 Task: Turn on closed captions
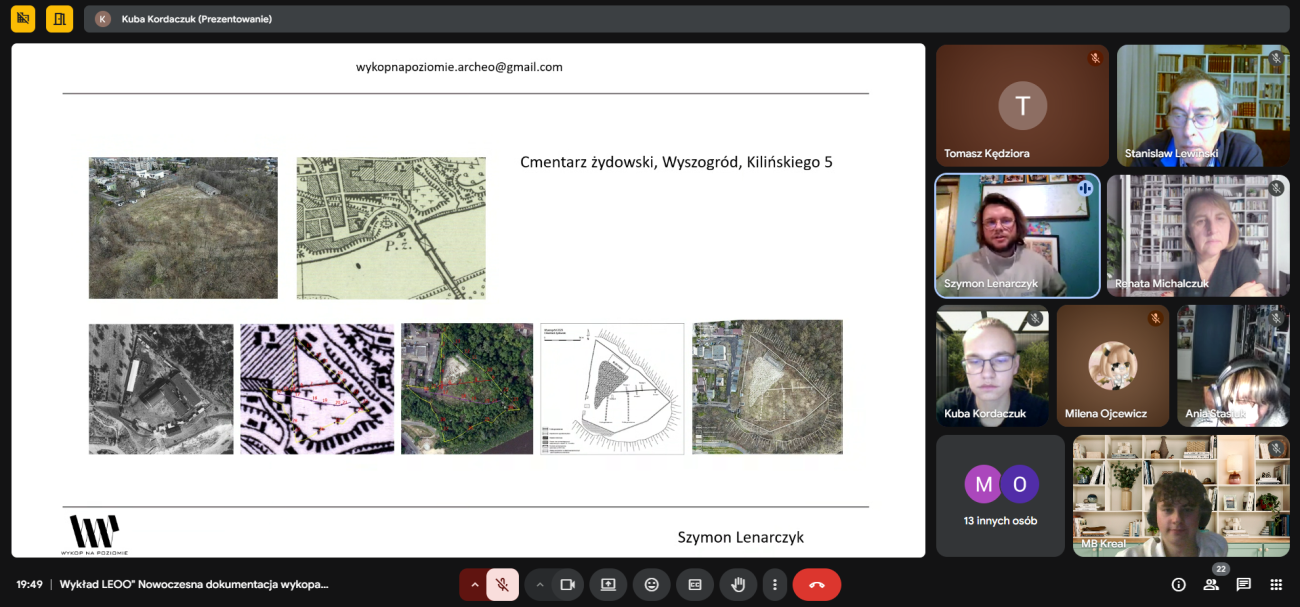tap(695, 584)
